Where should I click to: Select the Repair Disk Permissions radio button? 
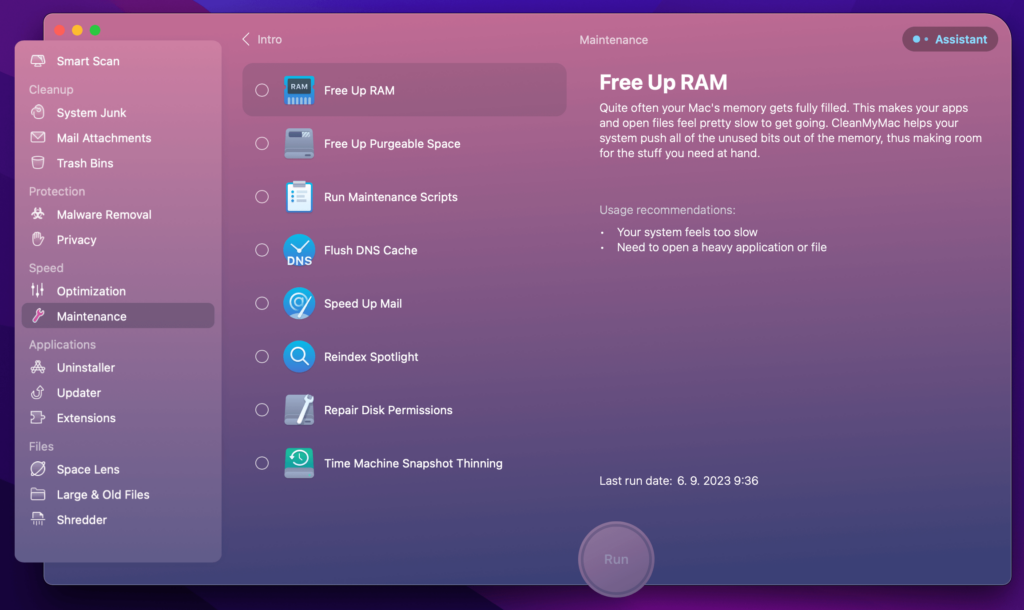[262, 409]
